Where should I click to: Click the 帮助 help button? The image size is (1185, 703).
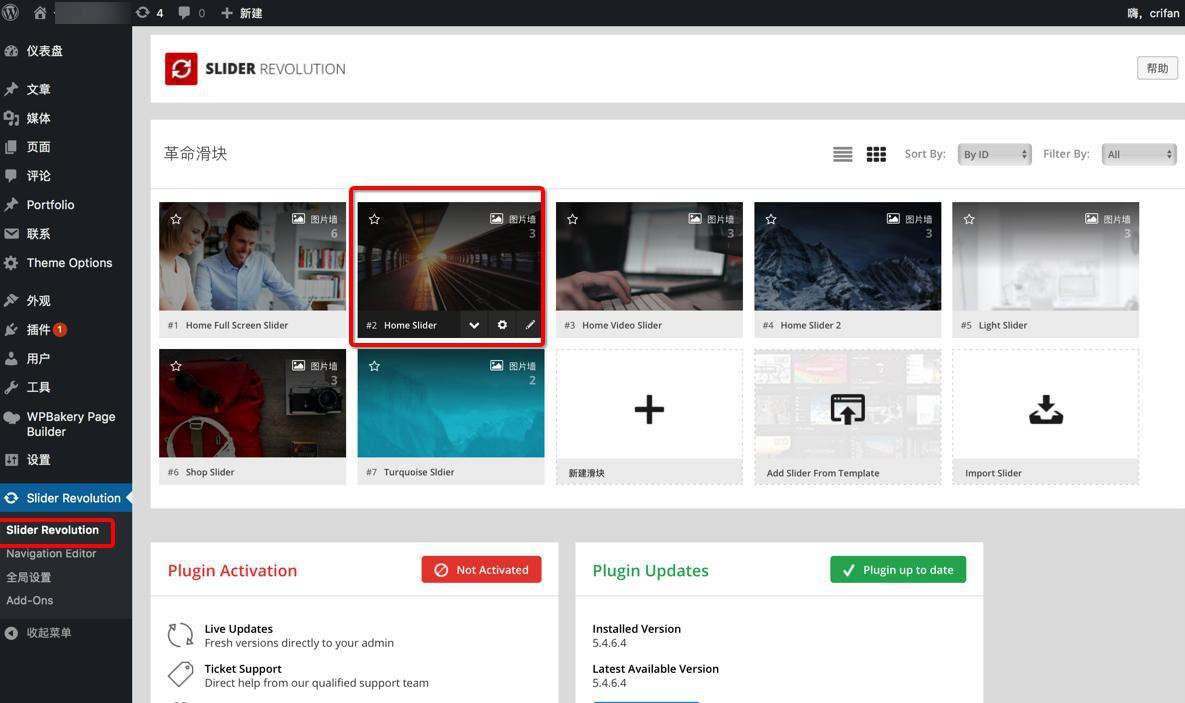[x=1157, y=68]
